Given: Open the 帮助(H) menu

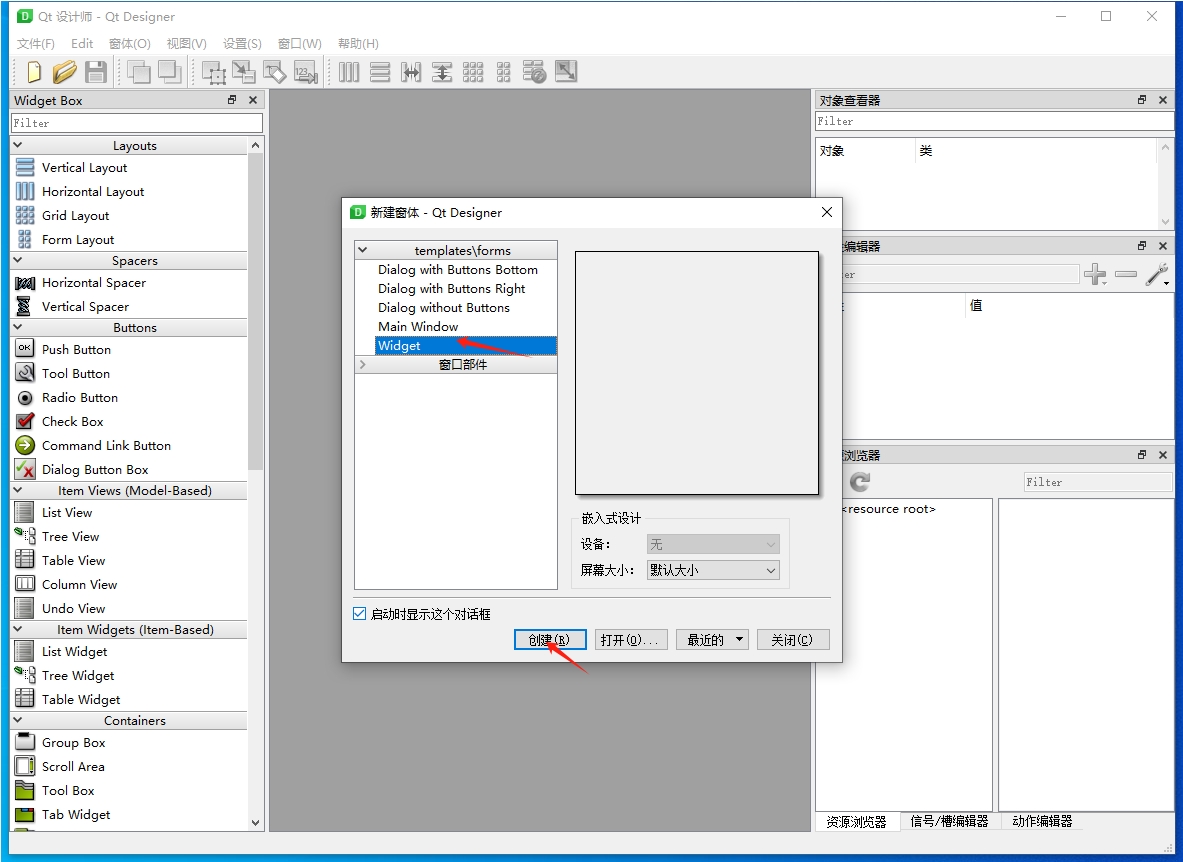Looking at the screenshot, I should [358, 43].
